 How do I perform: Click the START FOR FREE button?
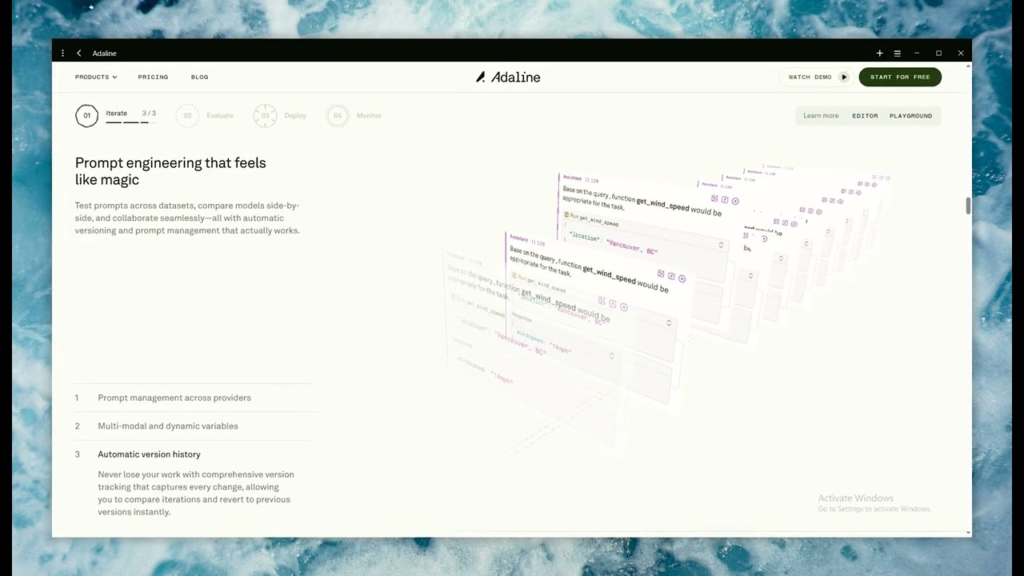[899, 76]
